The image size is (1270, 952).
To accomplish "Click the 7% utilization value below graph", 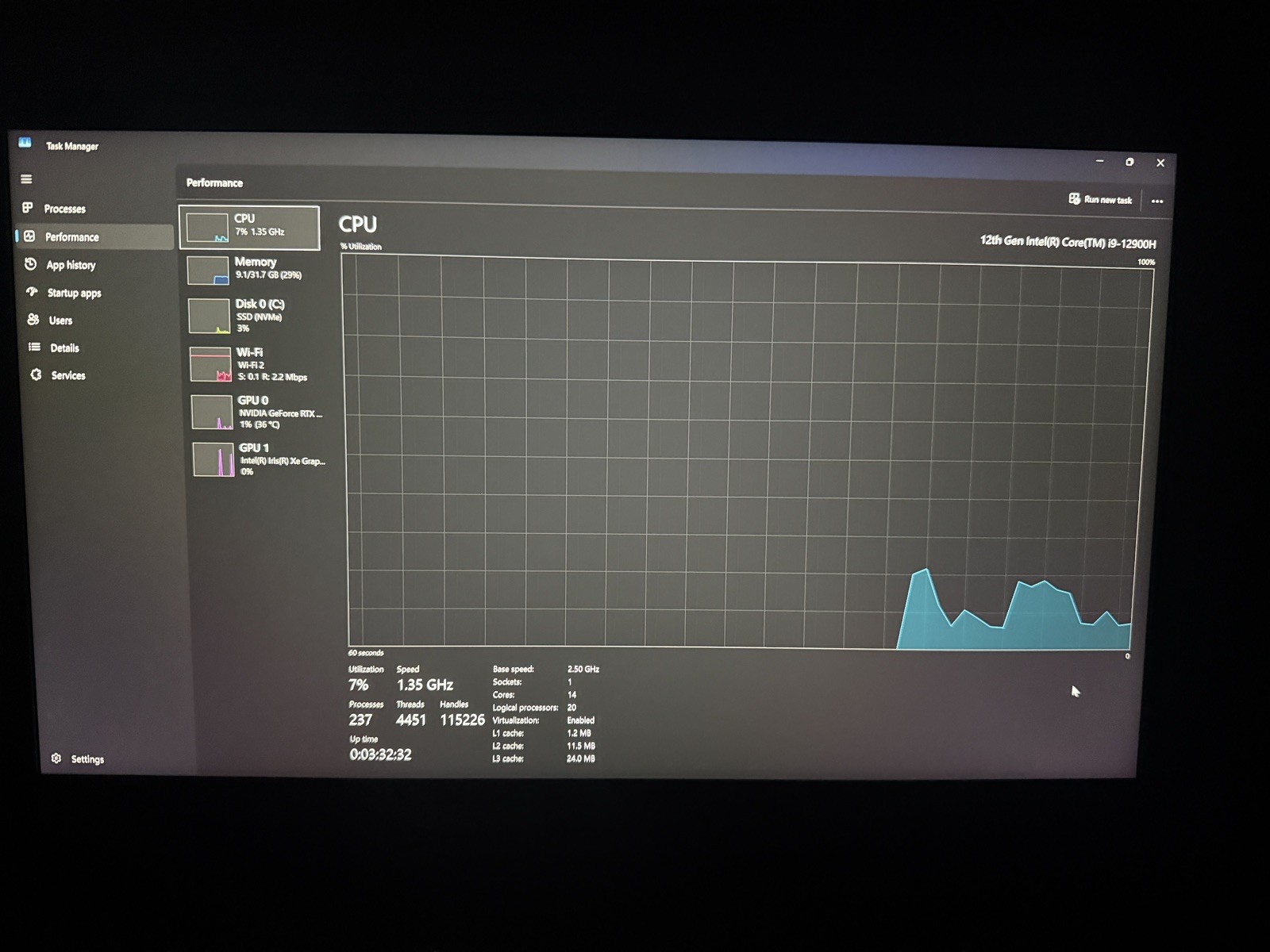I will click(x=358, y=685).
